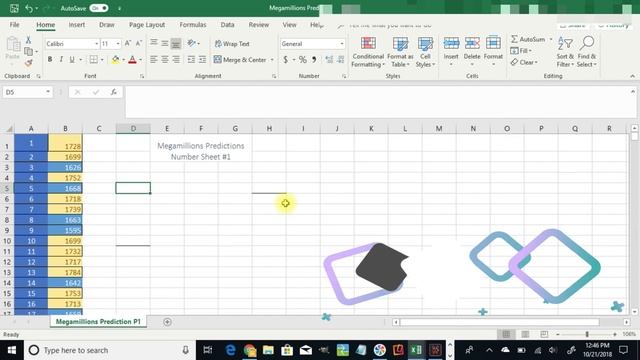Select the Megamillions Prediction P1 sheet tab
The width and height of the screenshot is (640, 360).
coord(98,322)
